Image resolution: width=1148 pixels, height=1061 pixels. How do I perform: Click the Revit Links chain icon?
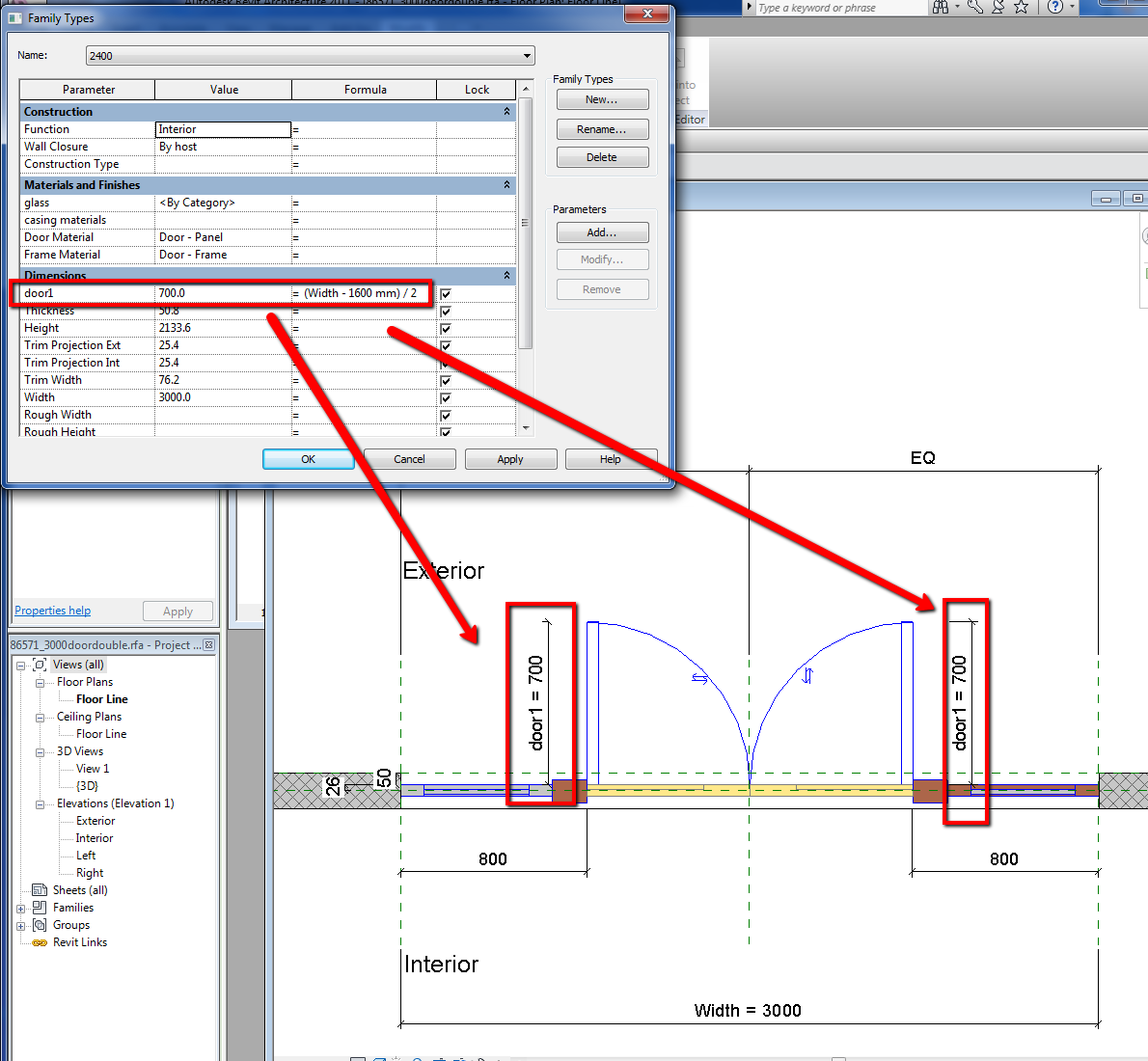click(x=40, y=942)
